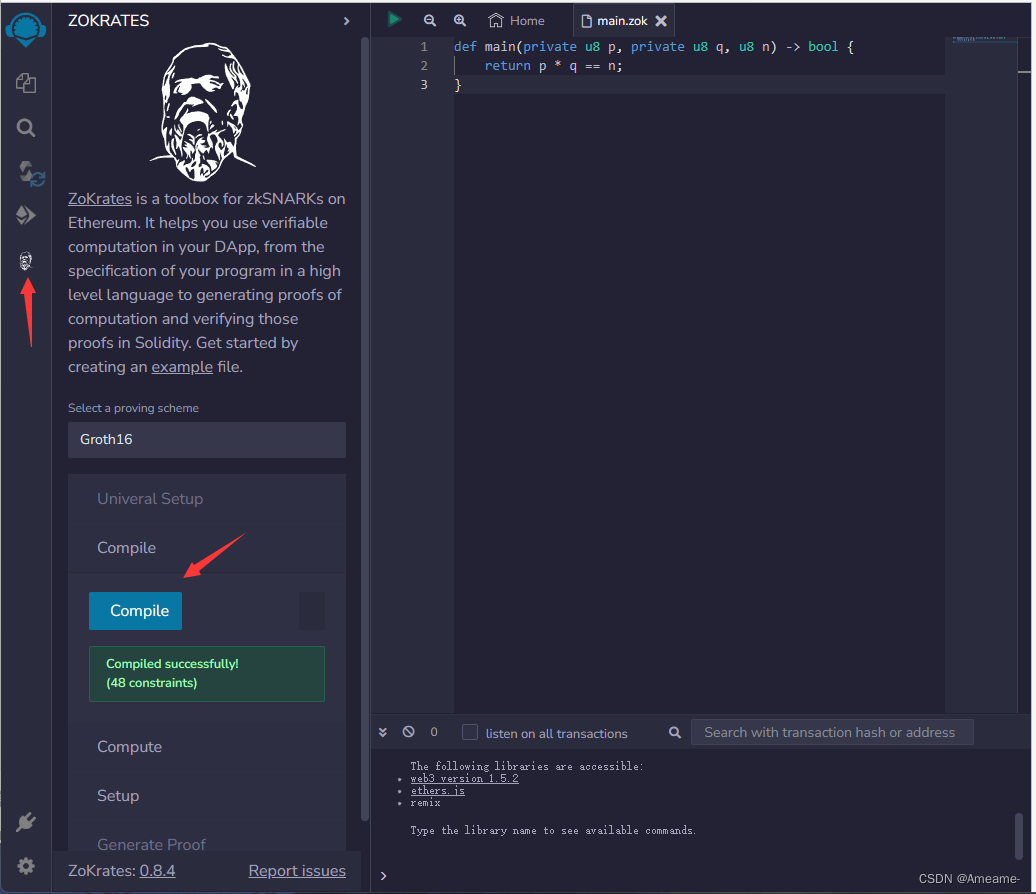This screenshot has width=1036, height=894.
Task: Expand the Univeral Setup section
Action: click(207, 499)
